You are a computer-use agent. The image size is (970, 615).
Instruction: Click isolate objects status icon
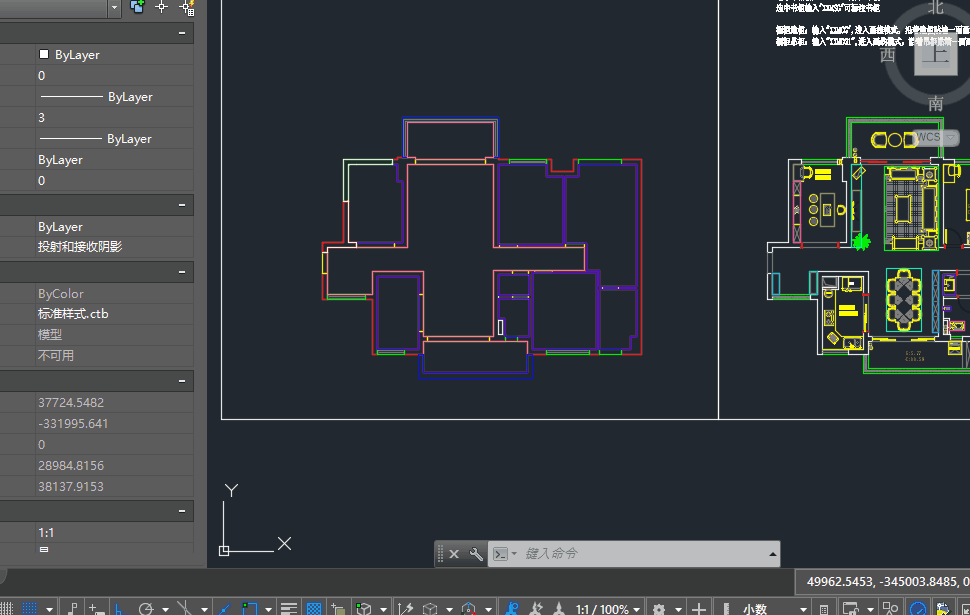click(x=891, y=609)
